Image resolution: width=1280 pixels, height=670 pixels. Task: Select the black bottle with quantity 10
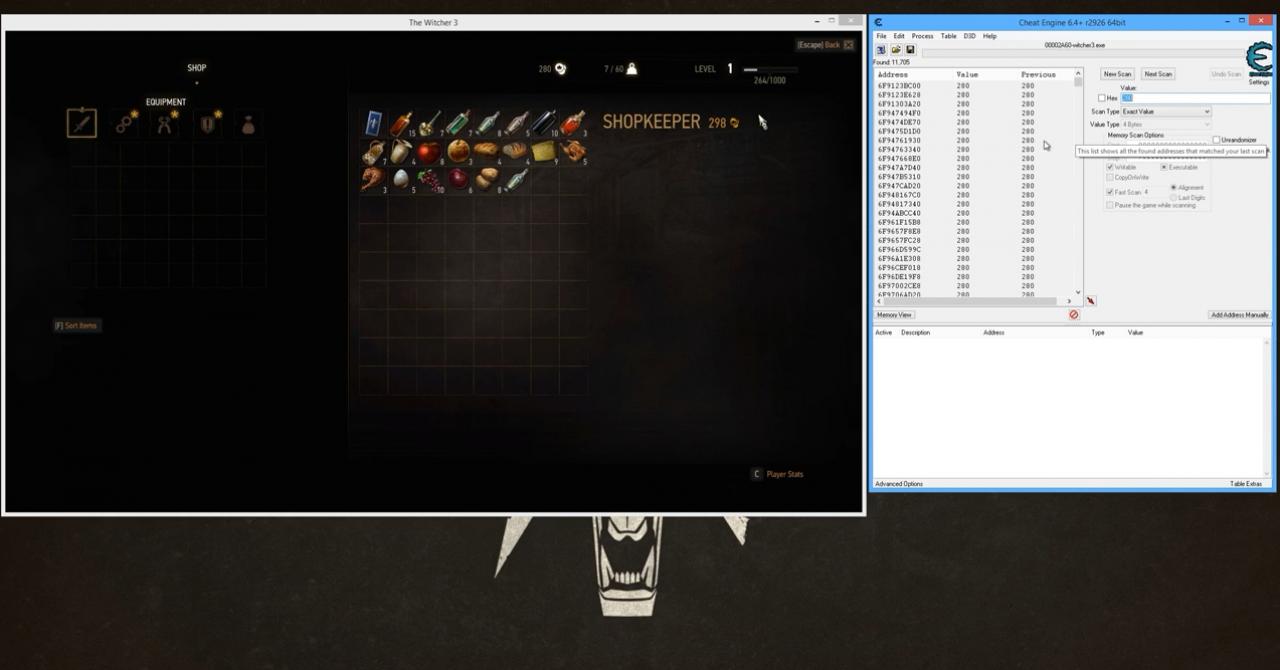coord(544,124)
